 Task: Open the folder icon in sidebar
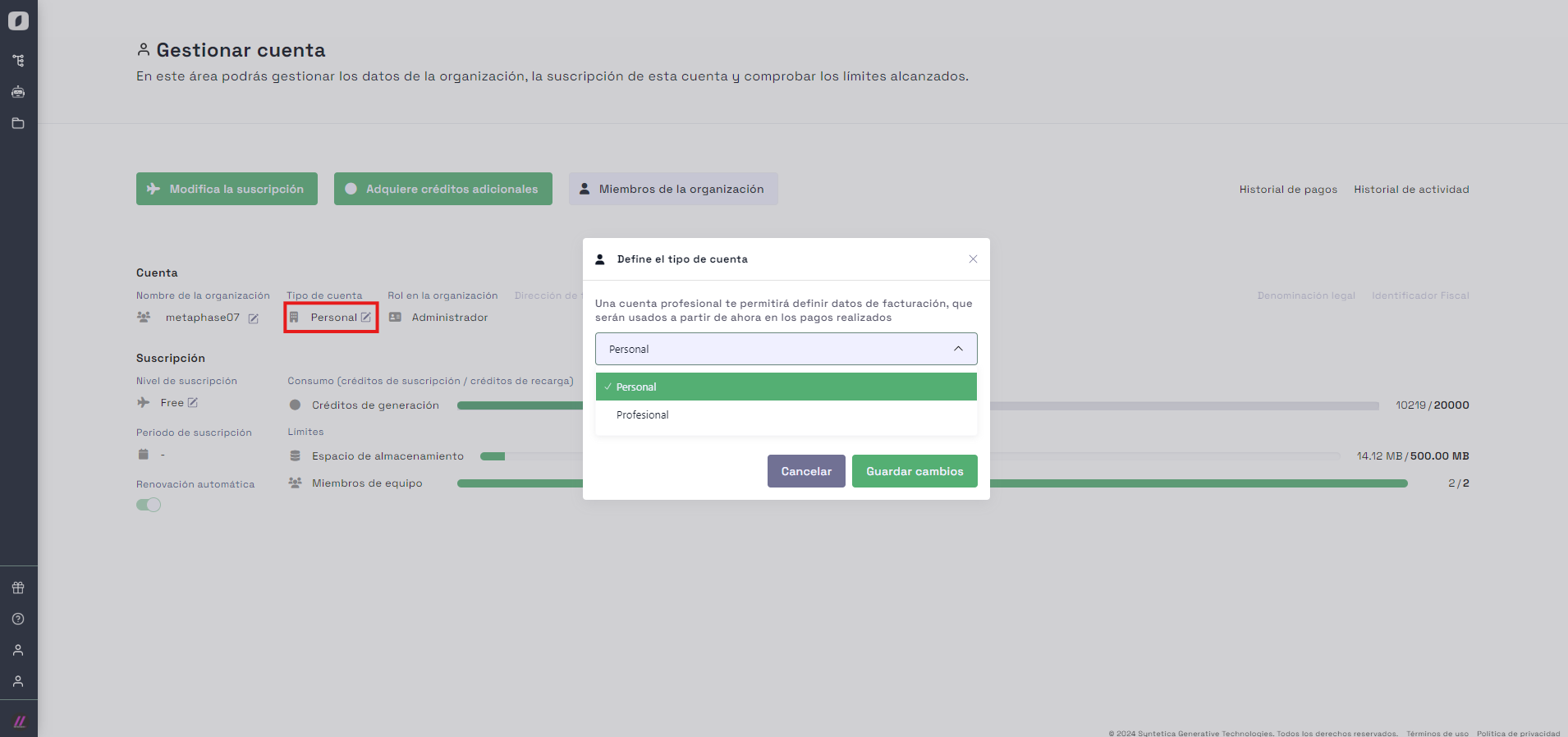(18, 123)
